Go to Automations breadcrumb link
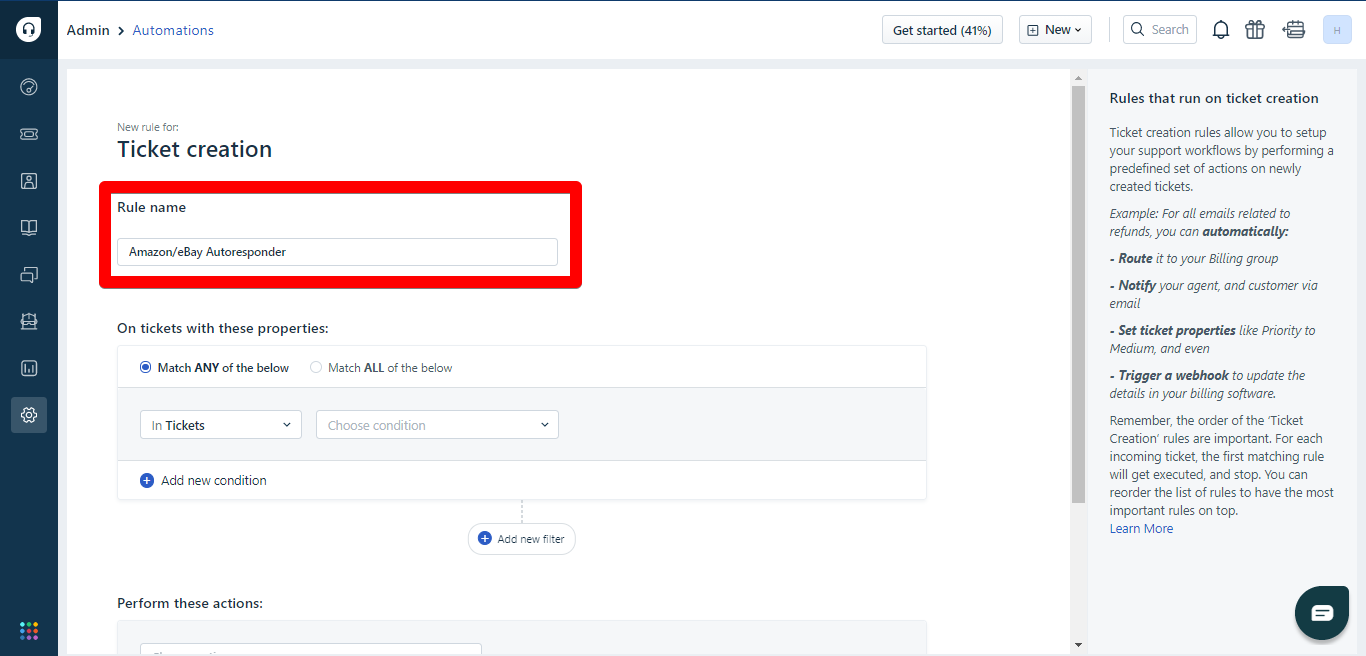Screen dimensions: 1366x656 [173, 30]
